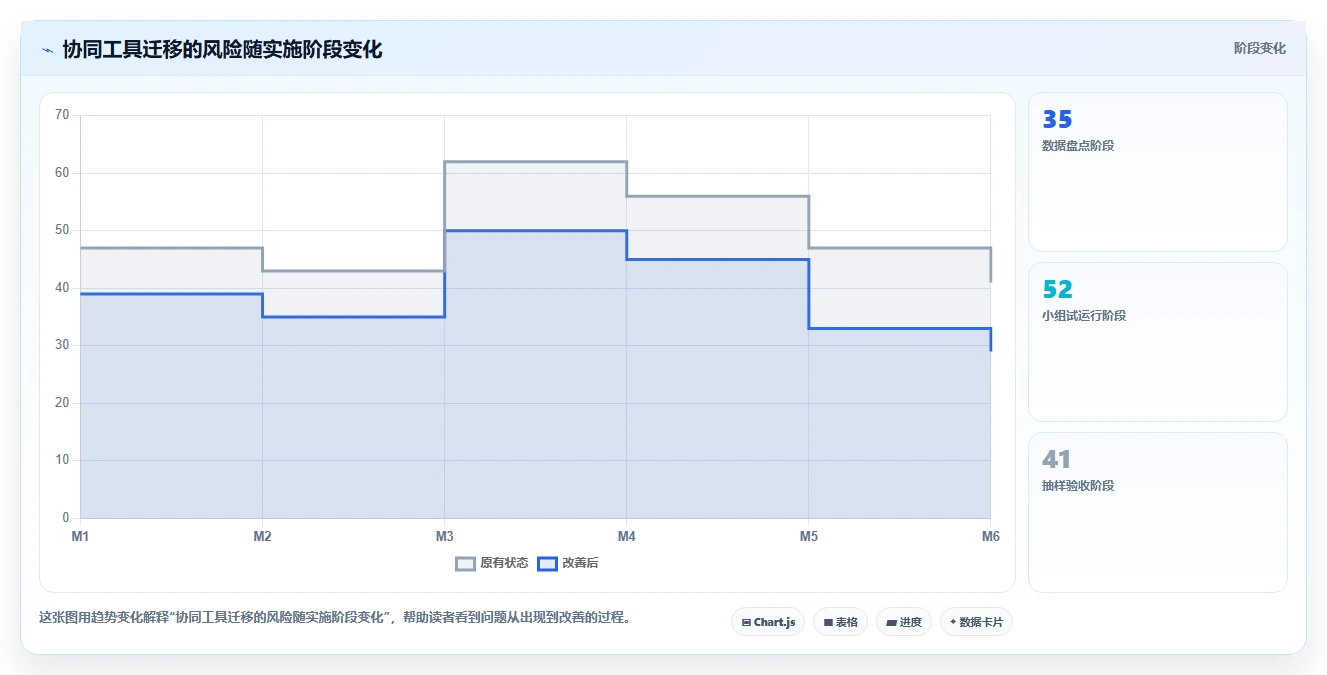Click the 70 y-axis tick label
This screenshot has height=675, width=1327.
pyautogui.click(x=62, y=115)
